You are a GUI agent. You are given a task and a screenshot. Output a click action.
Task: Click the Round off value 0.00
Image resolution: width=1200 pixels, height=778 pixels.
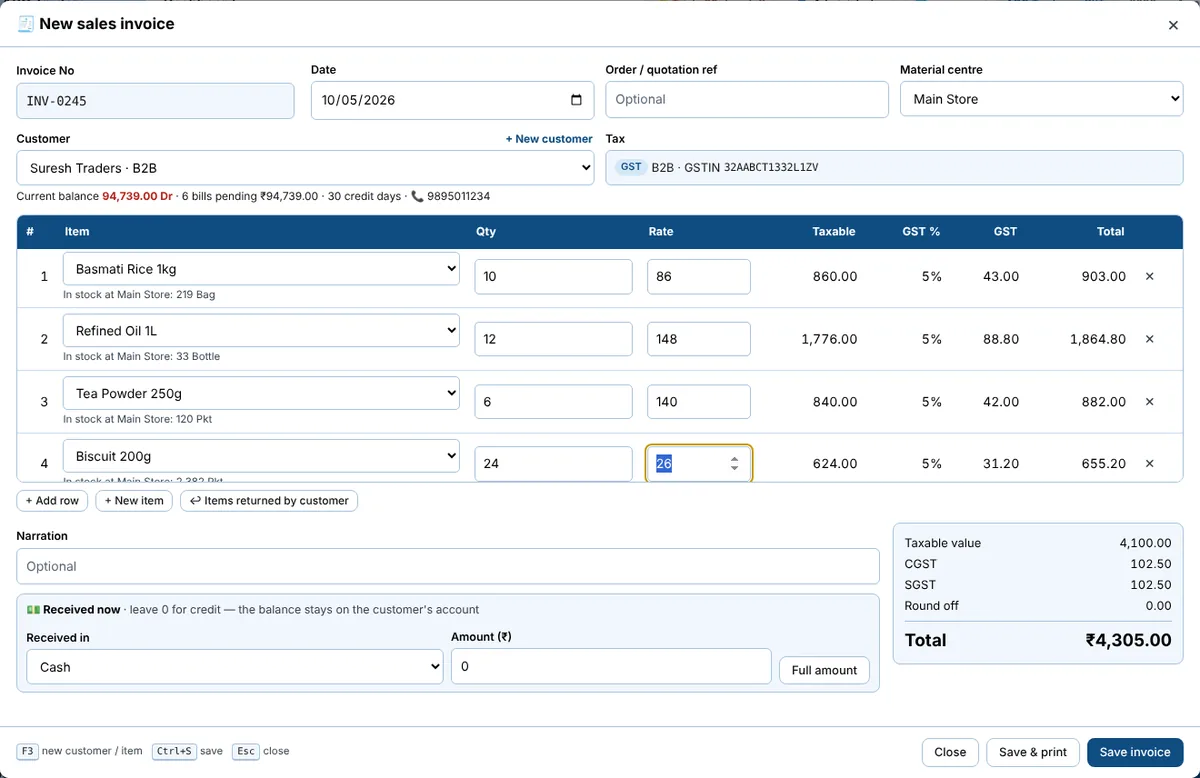(1158, 606)
